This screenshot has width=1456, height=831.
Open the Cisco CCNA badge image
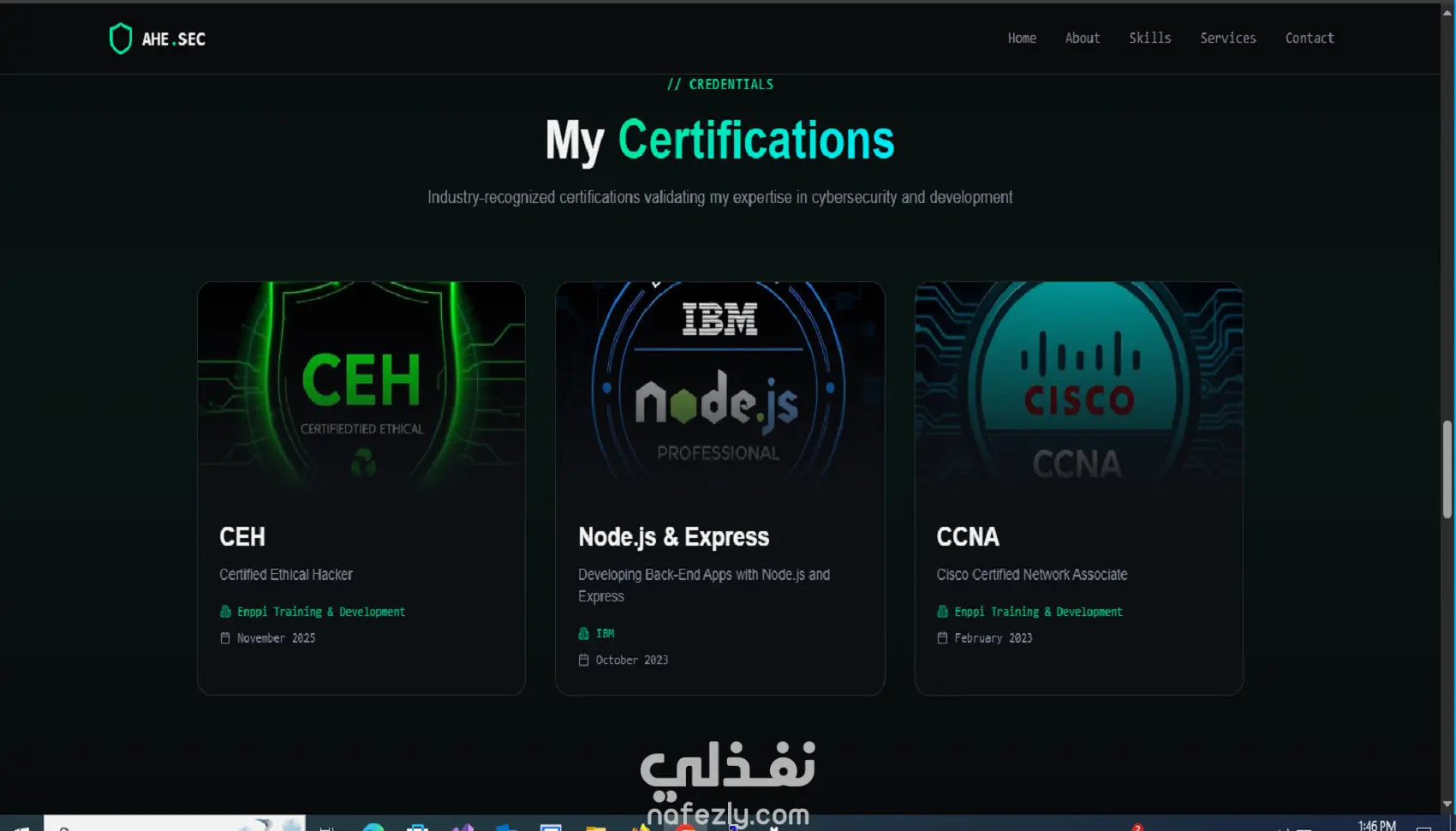pos(1078,387)
